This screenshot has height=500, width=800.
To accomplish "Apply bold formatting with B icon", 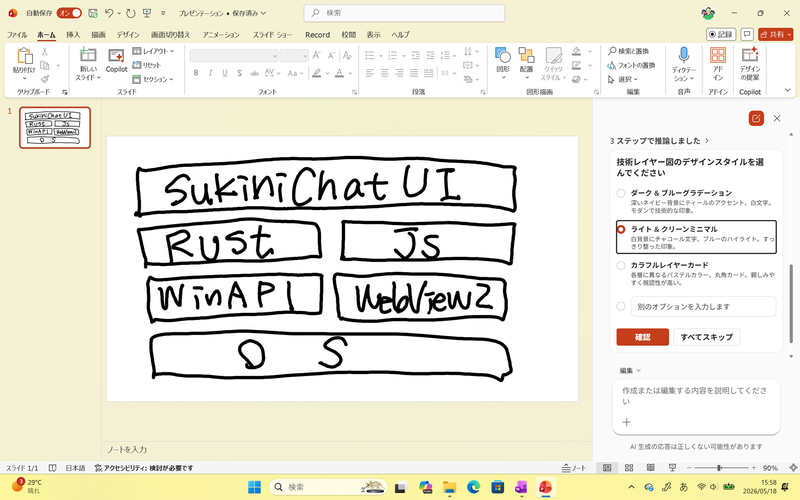I will pos(196,73).
